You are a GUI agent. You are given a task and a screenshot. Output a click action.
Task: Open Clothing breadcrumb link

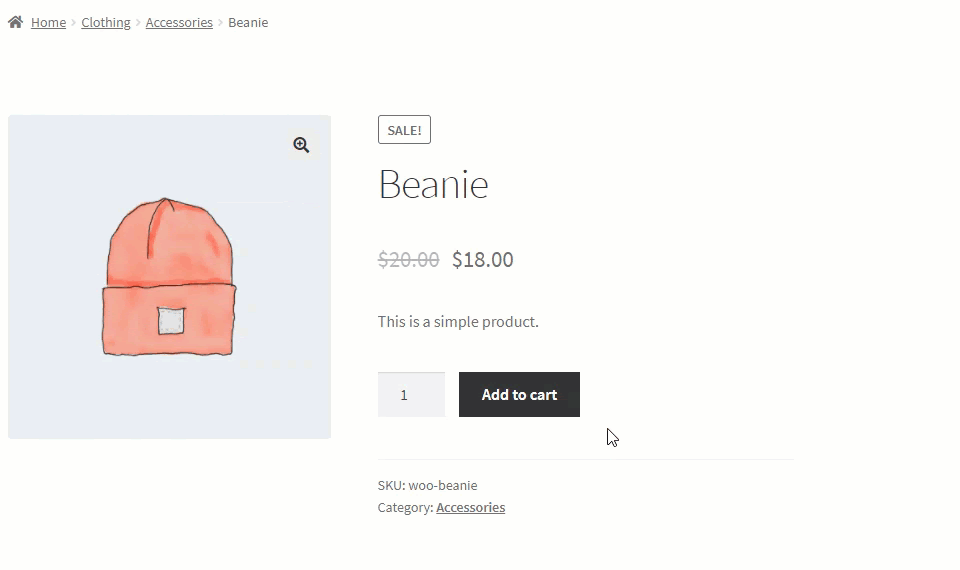106,23
